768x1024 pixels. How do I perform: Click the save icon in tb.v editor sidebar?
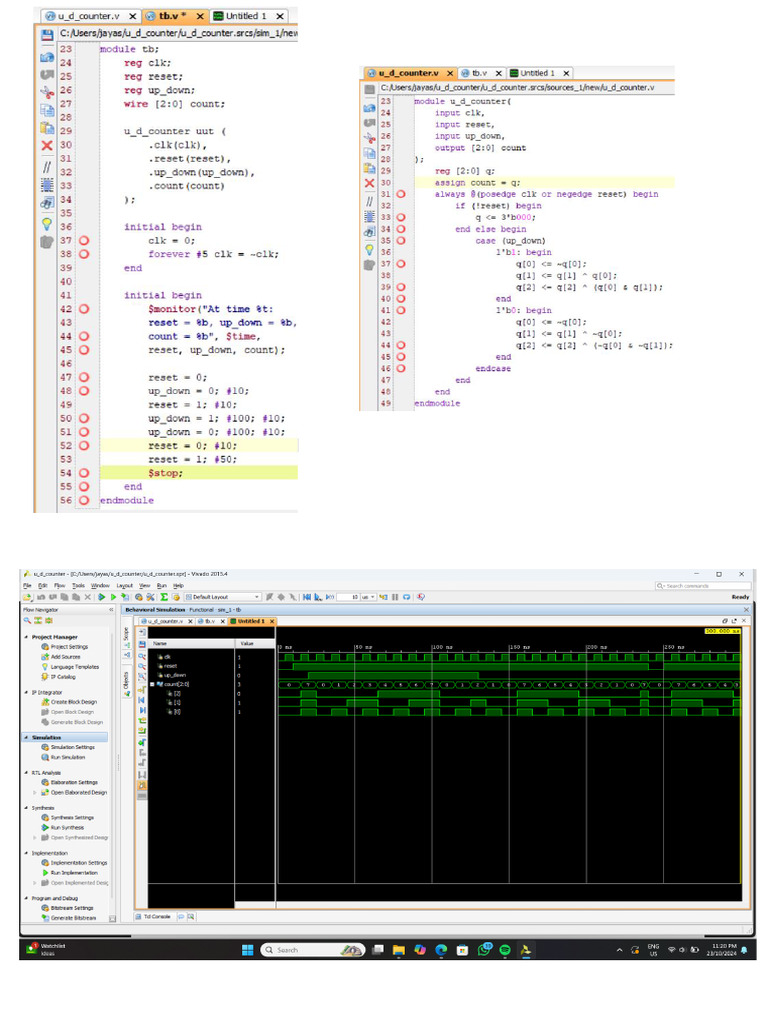tap(47, 35)
